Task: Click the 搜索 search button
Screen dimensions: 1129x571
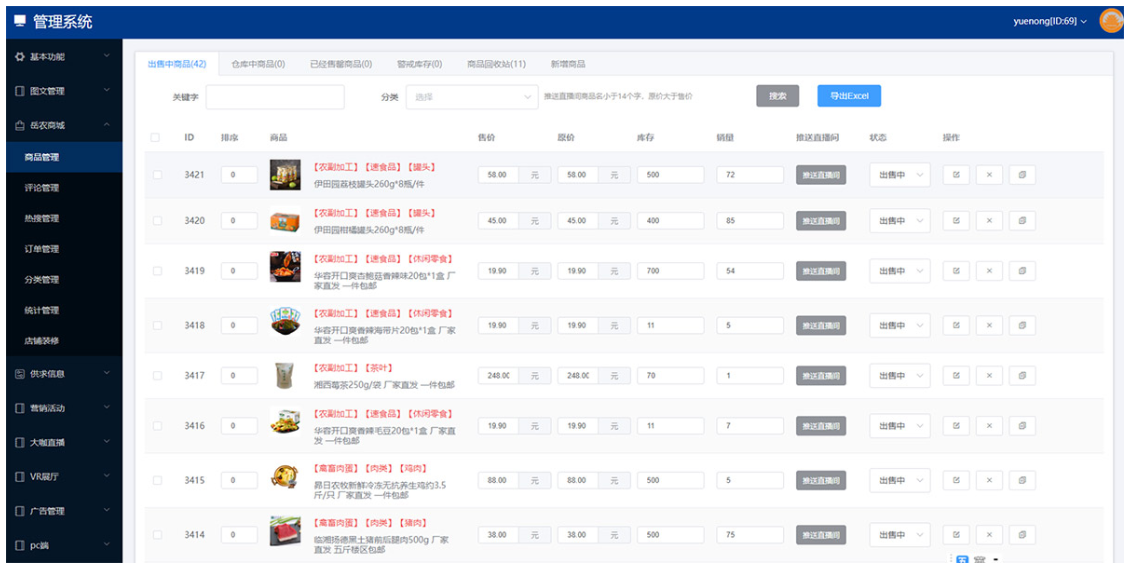Action: pyautogui.click(x=778, y=96)
